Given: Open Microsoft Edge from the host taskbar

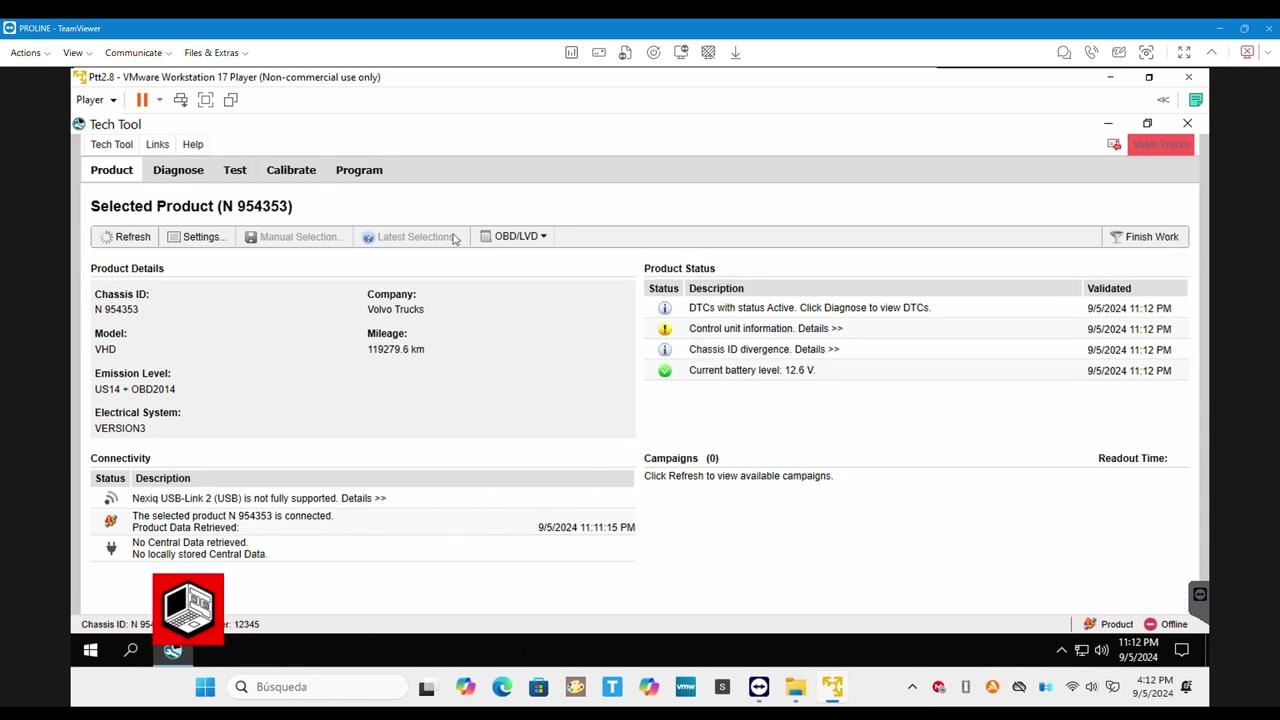Looking at the screenshot, I should tap(502, 687).
